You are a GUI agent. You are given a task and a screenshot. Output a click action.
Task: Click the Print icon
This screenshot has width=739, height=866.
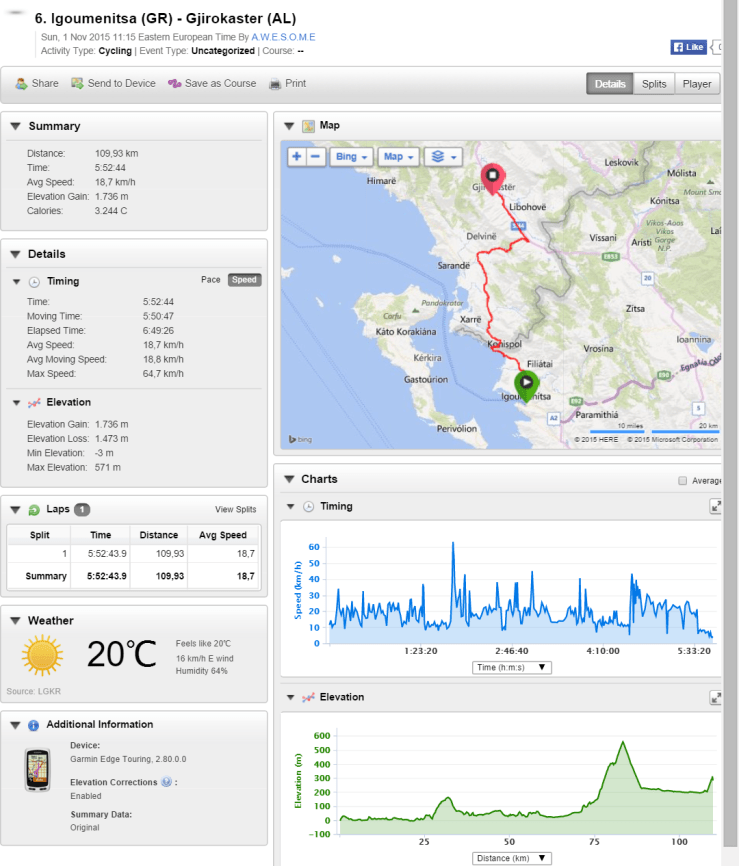tap(274, 84)
